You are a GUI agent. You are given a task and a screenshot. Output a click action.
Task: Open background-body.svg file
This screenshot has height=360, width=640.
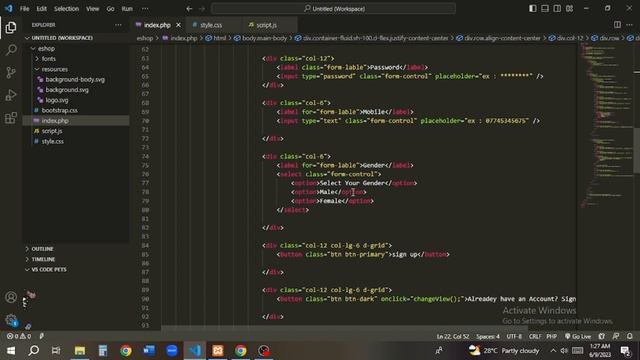tap(76, 79)
